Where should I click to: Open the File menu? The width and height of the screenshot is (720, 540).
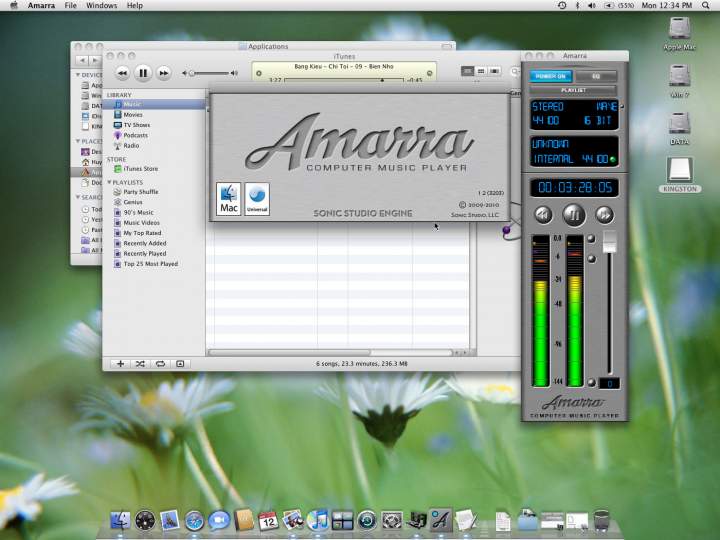[x=70, y=6]
